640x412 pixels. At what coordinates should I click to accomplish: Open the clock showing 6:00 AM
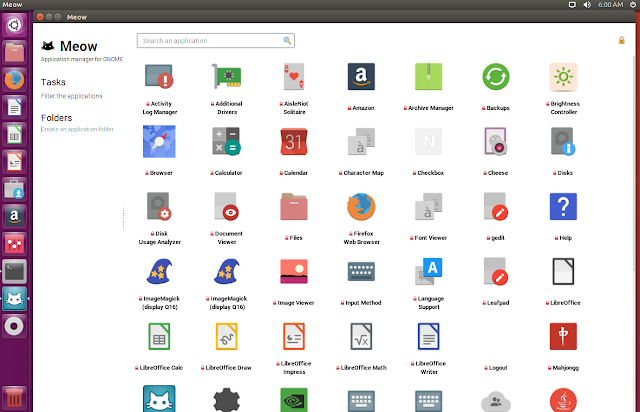(611, 5)
